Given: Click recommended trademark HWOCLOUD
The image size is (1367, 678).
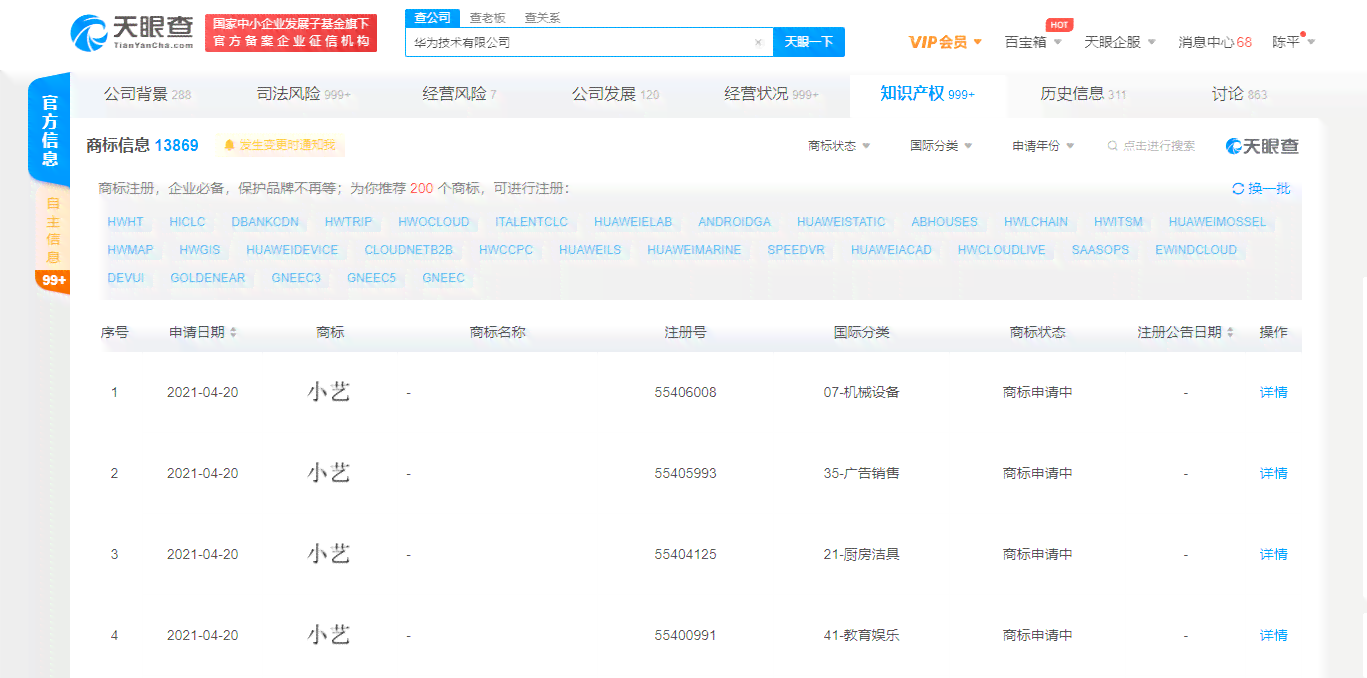Looking at the screenshot, I should (x=433, y=222).
